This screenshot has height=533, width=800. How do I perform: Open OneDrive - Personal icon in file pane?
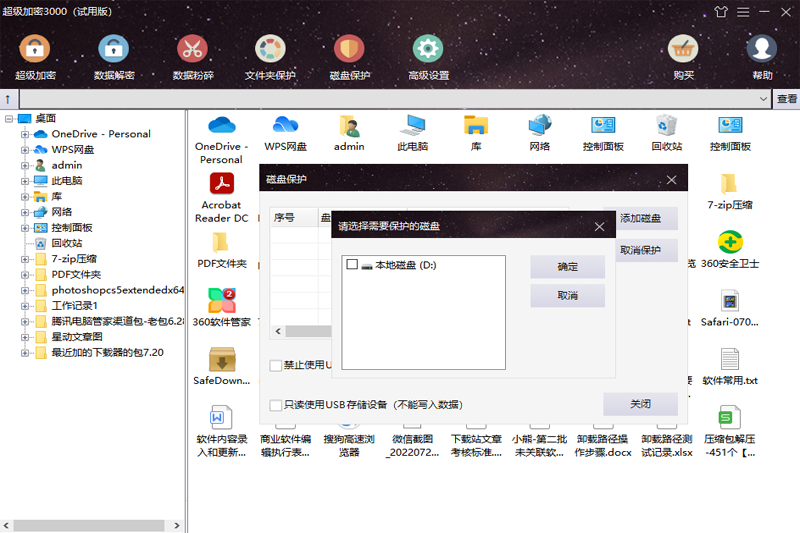(x=221, y=139)
